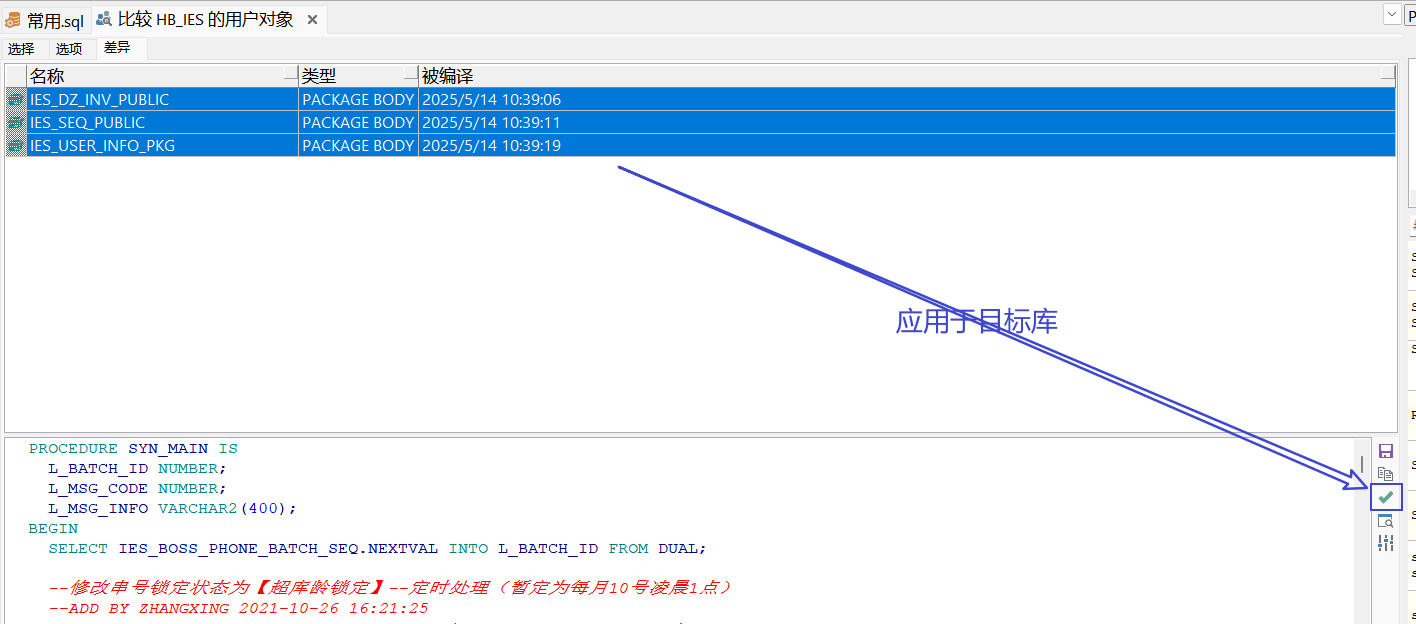Open the 选项 sub-tab
Viewport: 1416px width, 624px height.
point(69,48)
